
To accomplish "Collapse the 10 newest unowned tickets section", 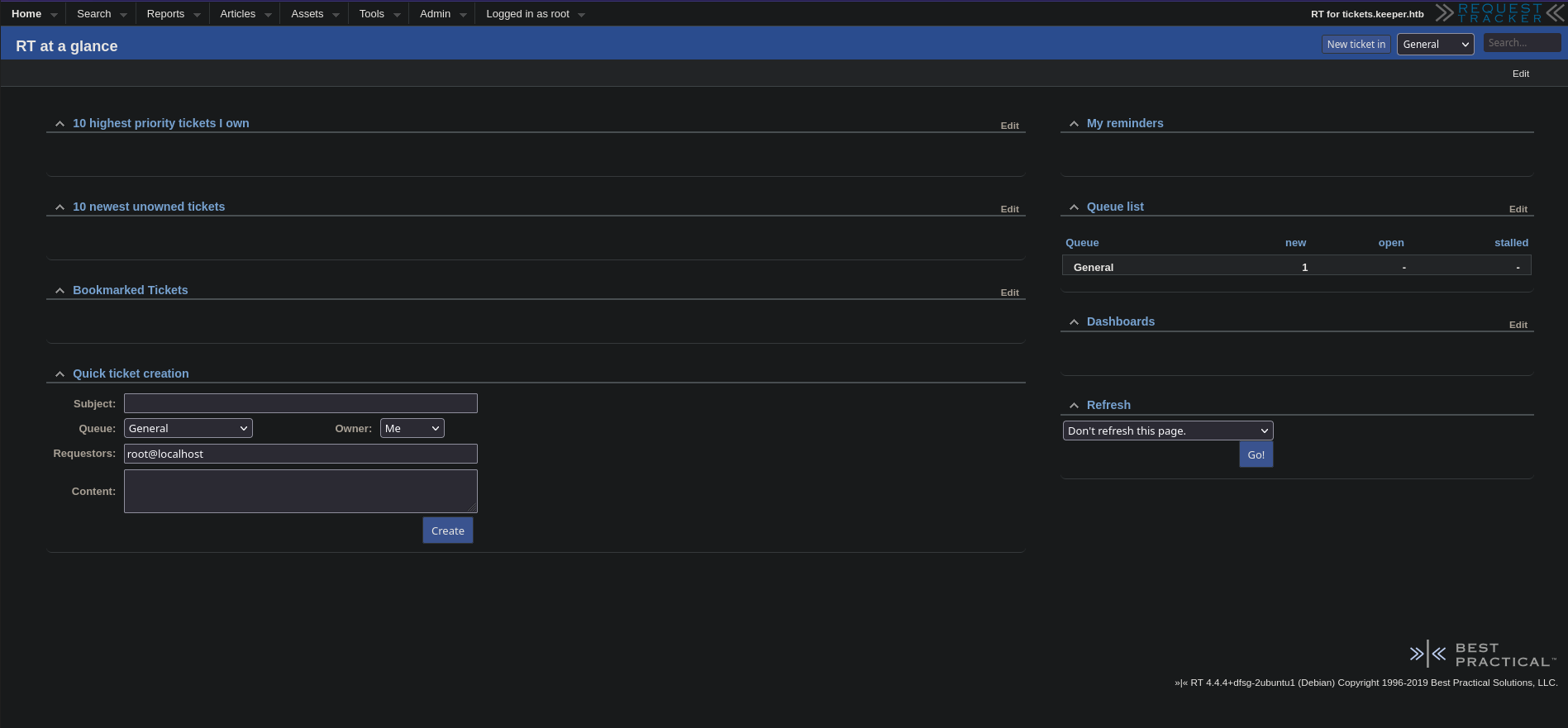I will [60, 207].
